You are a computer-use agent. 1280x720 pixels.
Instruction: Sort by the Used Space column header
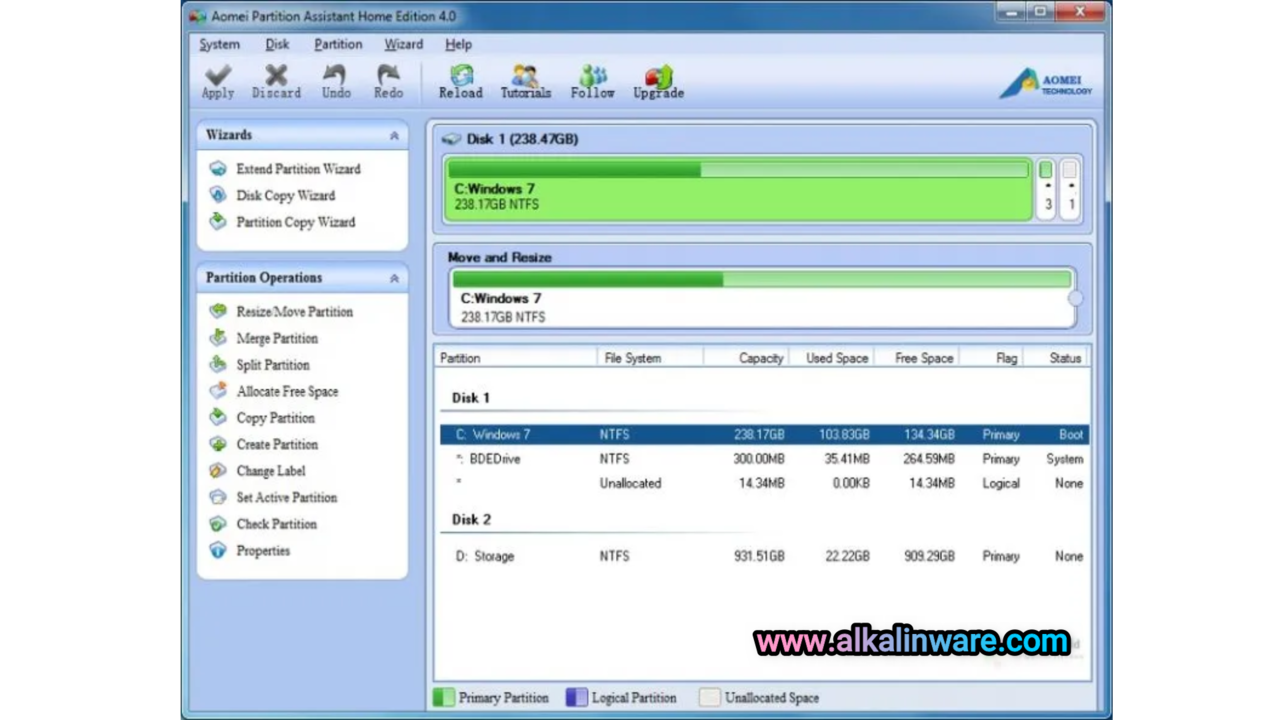(832, 358)
